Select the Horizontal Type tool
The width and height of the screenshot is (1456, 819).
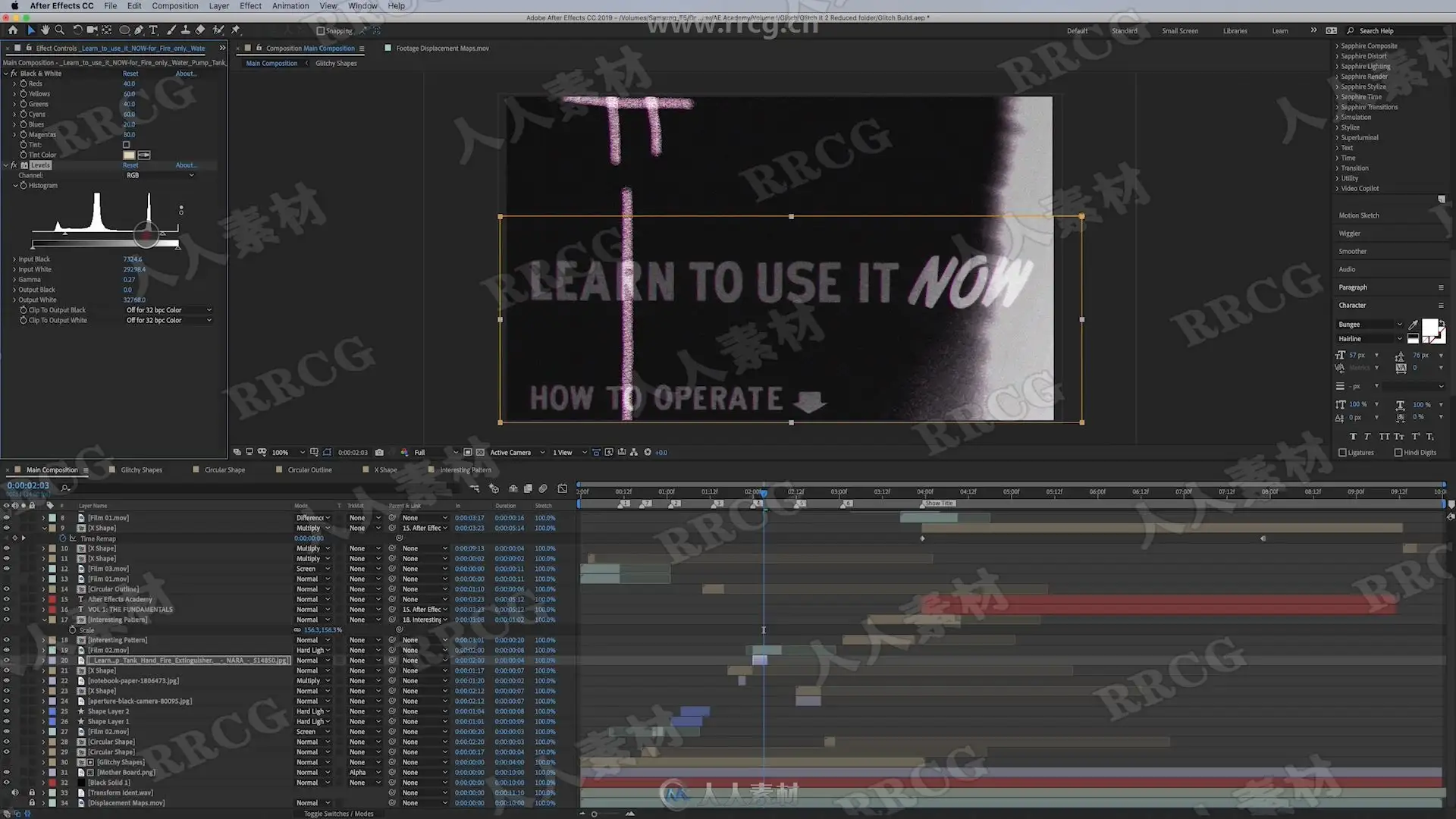pyautogui.click(x=153, y=30)
